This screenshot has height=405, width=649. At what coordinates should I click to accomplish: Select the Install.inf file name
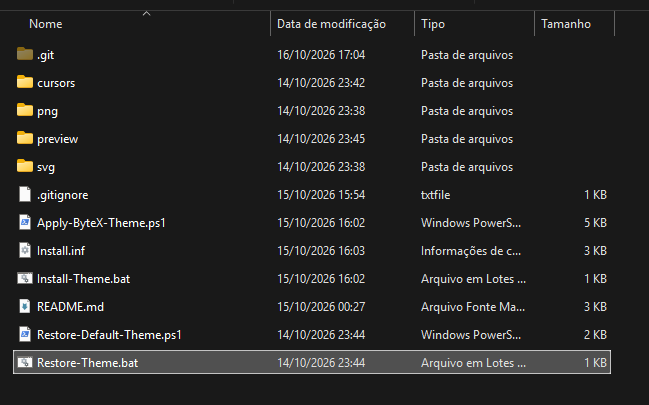click(x=61, y=251)
